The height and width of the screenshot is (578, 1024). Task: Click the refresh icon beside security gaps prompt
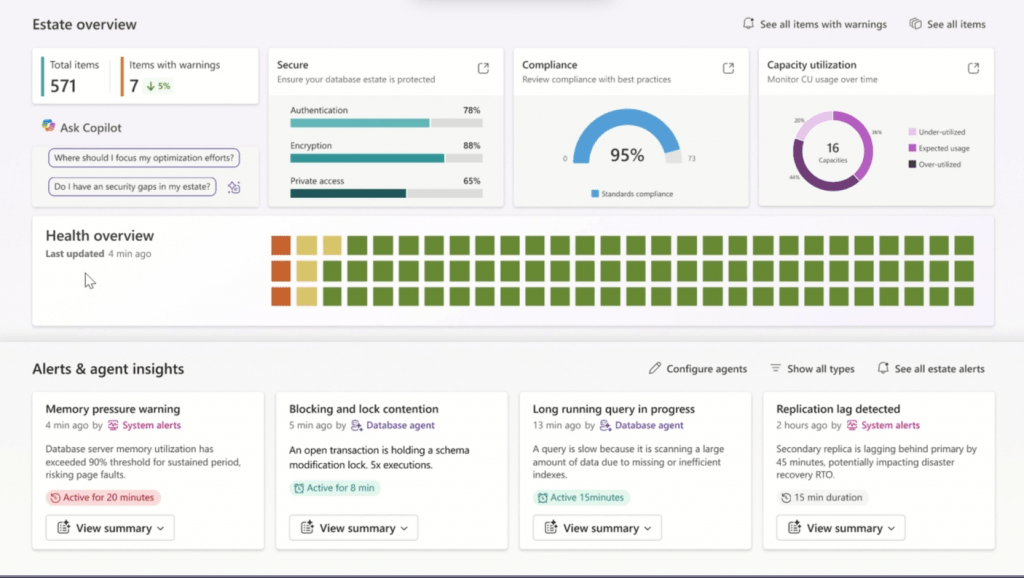tap(234, 187)
